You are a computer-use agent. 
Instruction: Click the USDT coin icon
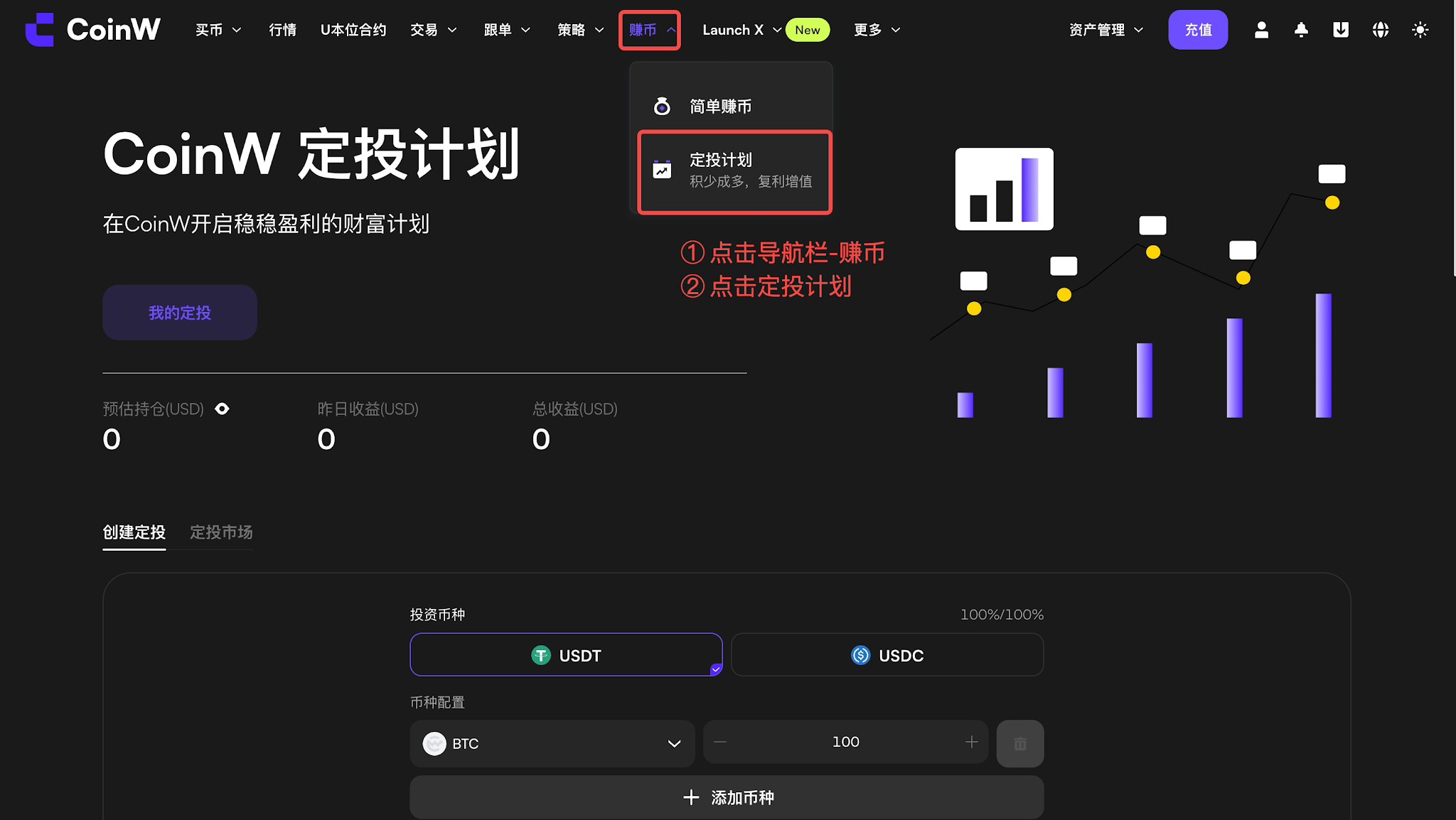pos(541,655)
